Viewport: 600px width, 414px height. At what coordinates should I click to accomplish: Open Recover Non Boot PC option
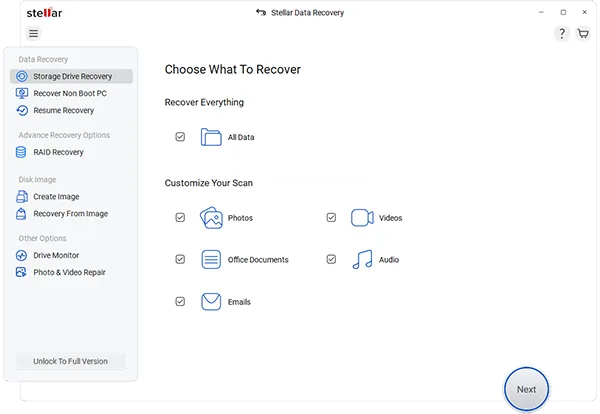(x=72, y=93)
